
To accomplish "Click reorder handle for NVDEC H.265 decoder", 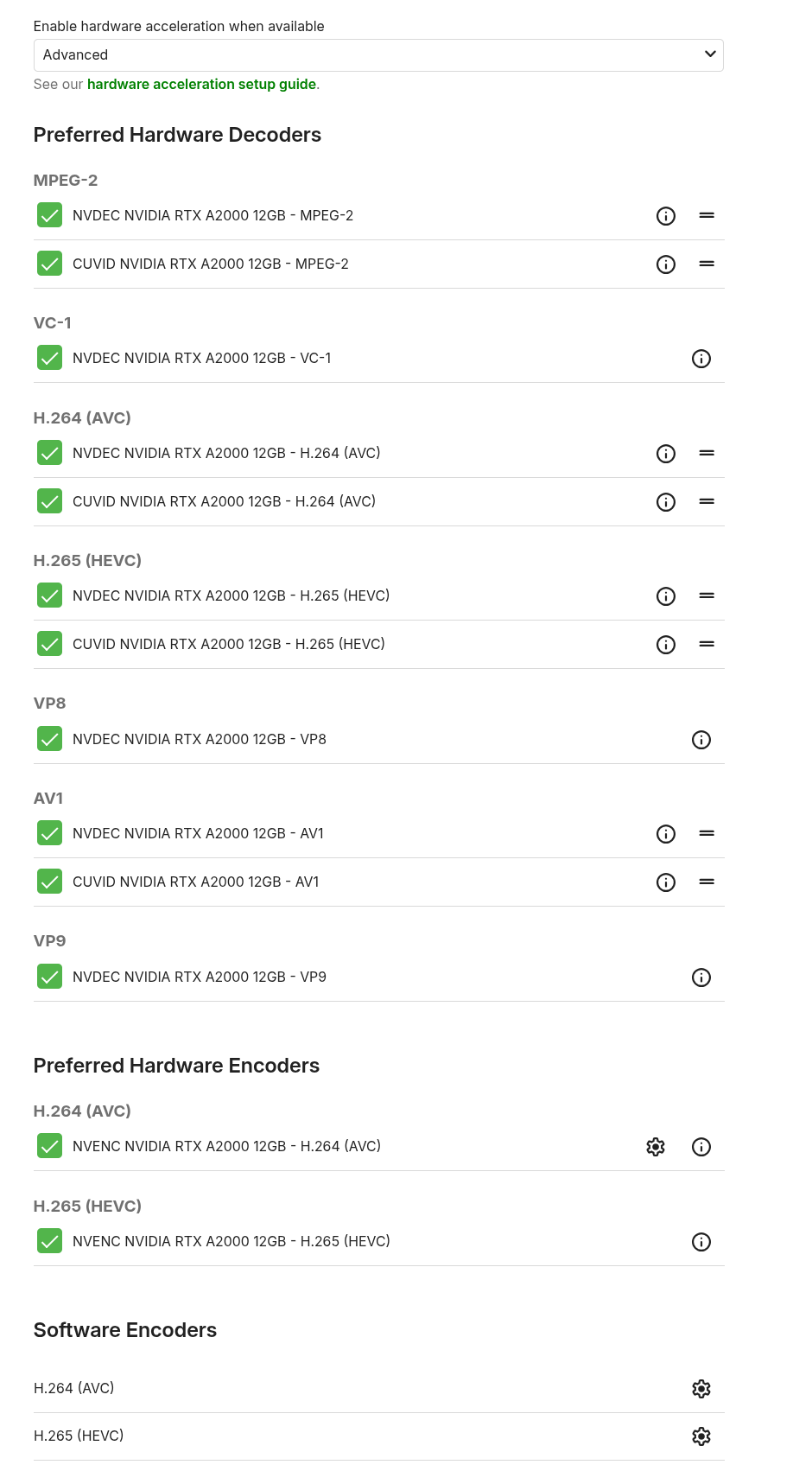I will pos(707,596).
